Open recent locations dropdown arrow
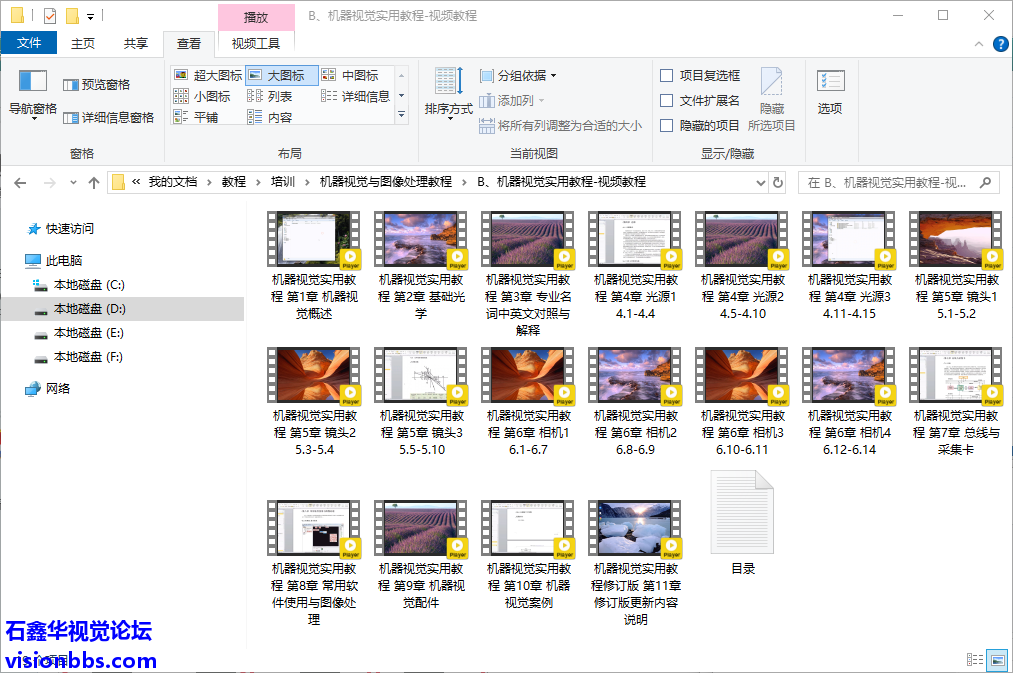 73,183
